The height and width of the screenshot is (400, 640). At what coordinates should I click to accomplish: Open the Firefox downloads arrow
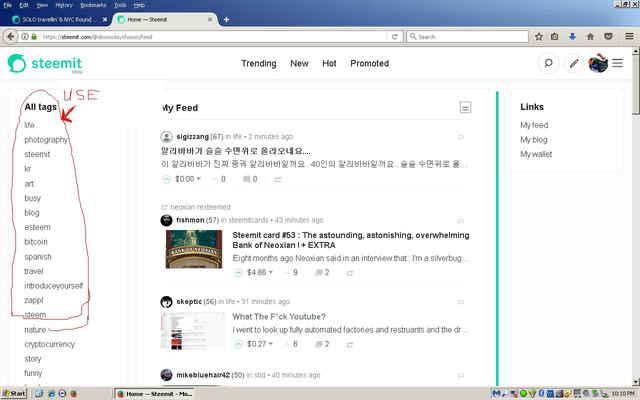(572, 37)
